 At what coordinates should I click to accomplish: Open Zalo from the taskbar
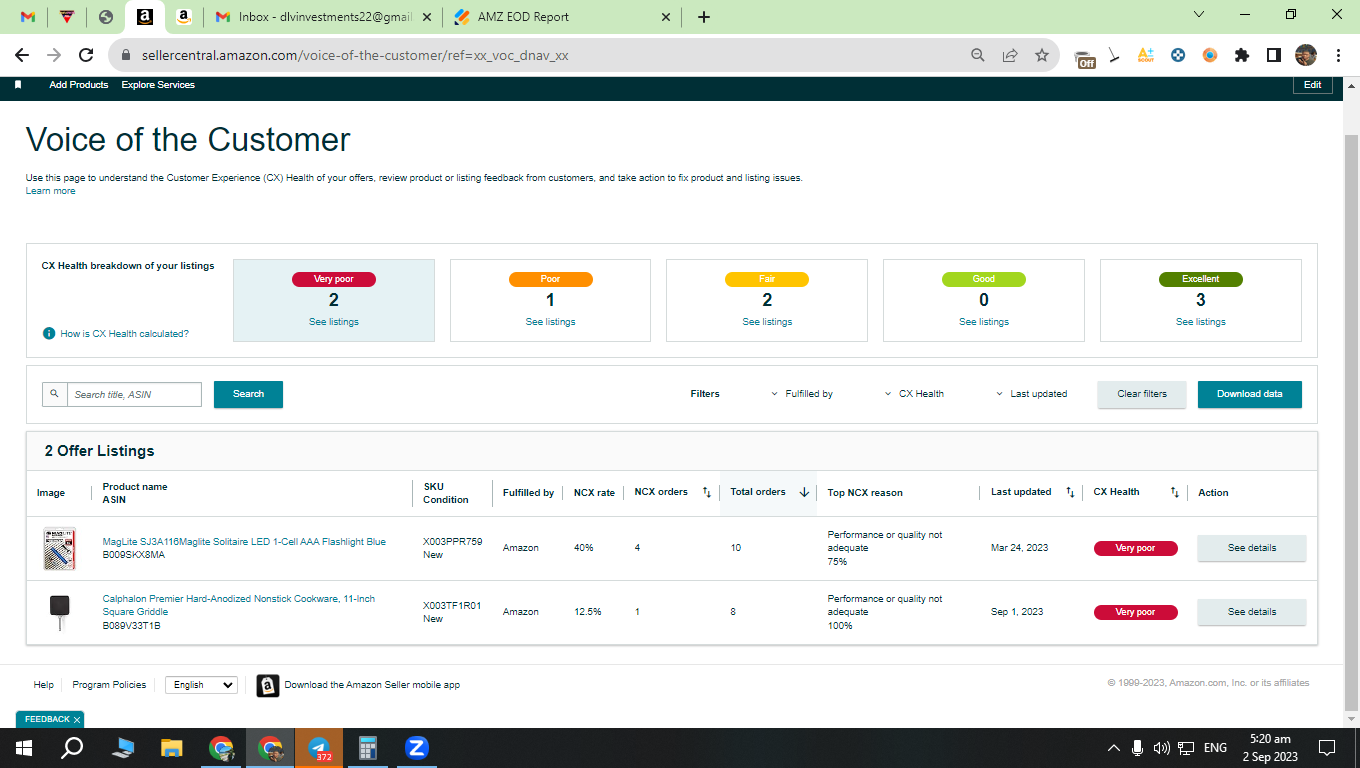[x=417, y=748]
